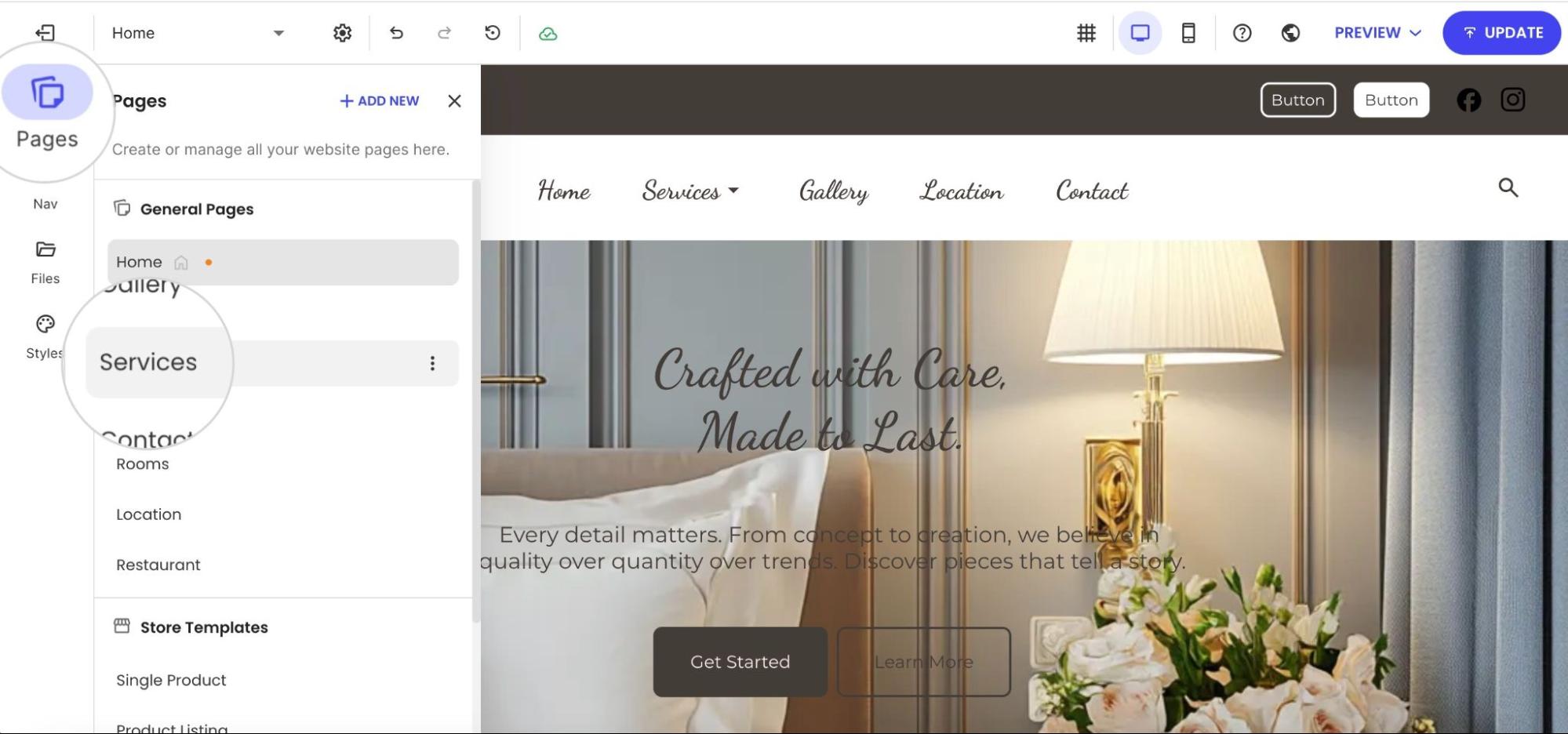
Task: Open page settings gear icon
Action: tap(342, 33)
